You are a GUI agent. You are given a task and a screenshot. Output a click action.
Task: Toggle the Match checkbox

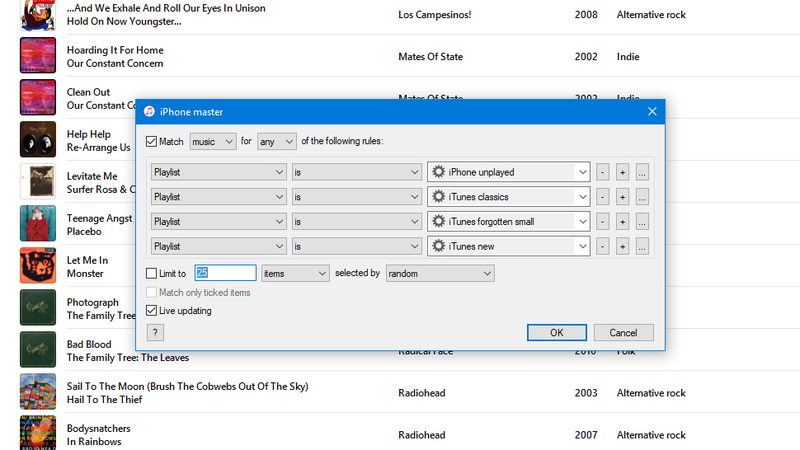[x=152, y=141]
